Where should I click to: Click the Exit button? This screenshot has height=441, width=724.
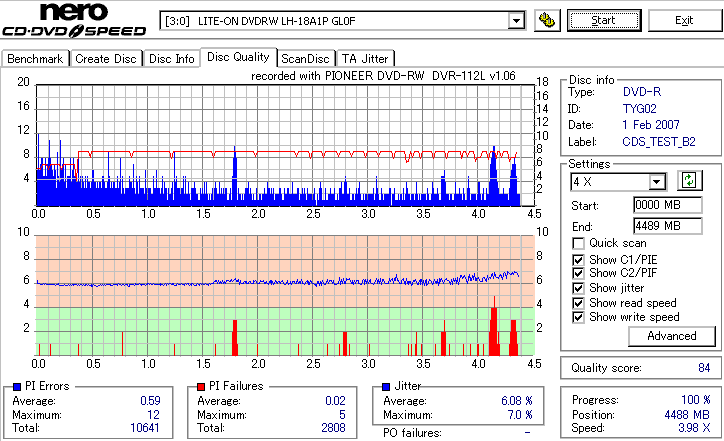(x=684, y=20)
